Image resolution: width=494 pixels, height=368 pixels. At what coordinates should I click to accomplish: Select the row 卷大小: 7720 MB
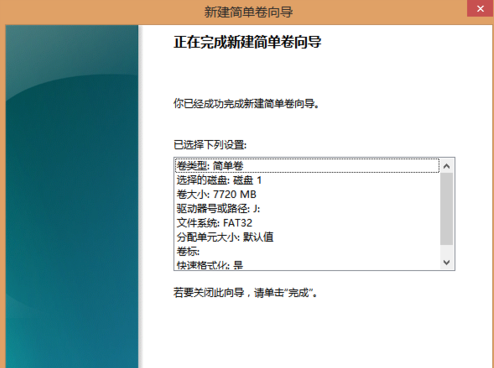click(x=307, y=194)
